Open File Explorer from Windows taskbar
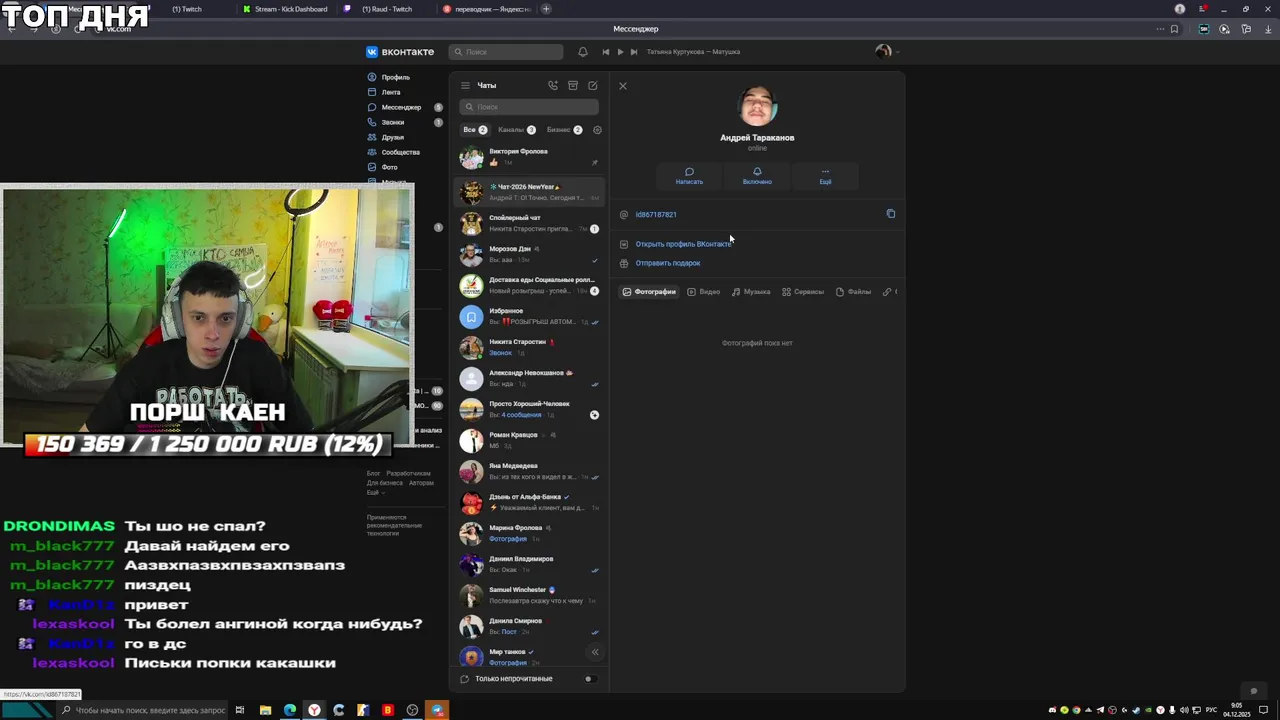Image resolution: width=1280 pixels, height=720 pixels. [x=265, y=710]
